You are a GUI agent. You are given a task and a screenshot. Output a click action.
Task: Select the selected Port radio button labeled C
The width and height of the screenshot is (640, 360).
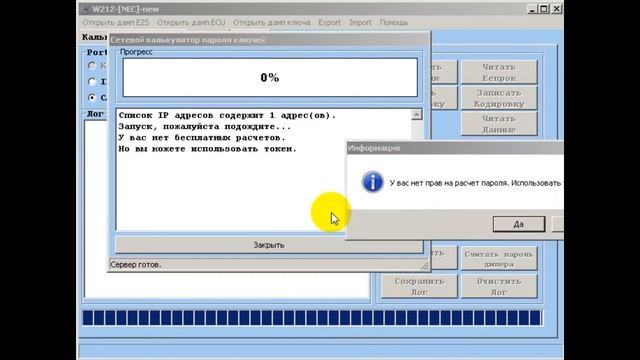pos(92,97)
